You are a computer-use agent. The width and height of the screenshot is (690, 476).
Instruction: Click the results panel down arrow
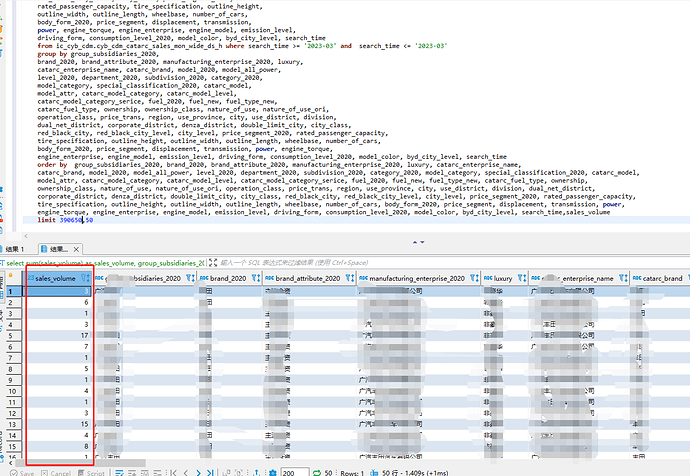[422, 242]
